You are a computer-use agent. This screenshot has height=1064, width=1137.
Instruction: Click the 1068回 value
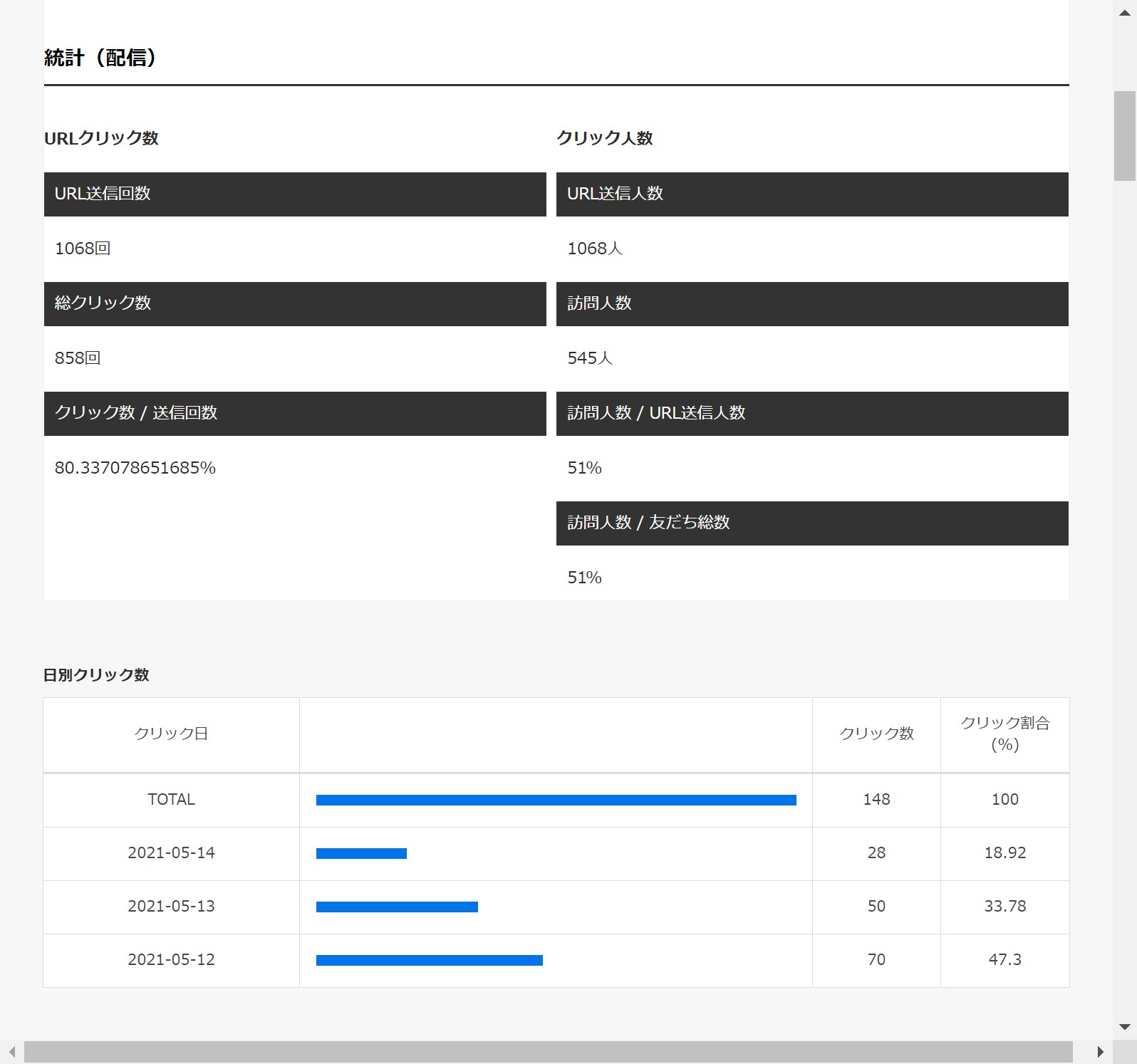(83, 249)
